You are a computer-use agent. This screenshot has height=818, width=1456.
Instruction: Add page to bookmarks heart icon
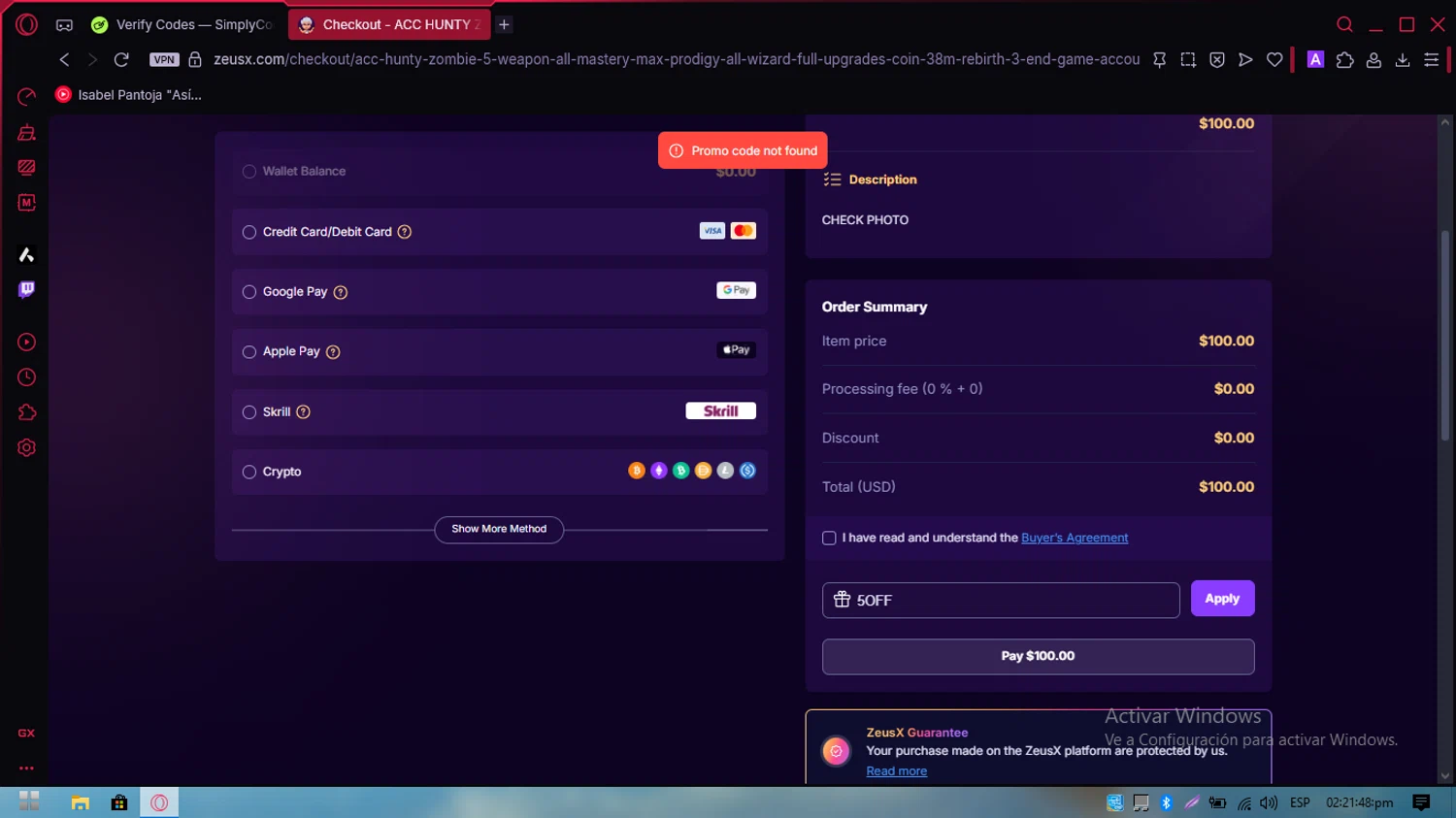point(1274,59)
